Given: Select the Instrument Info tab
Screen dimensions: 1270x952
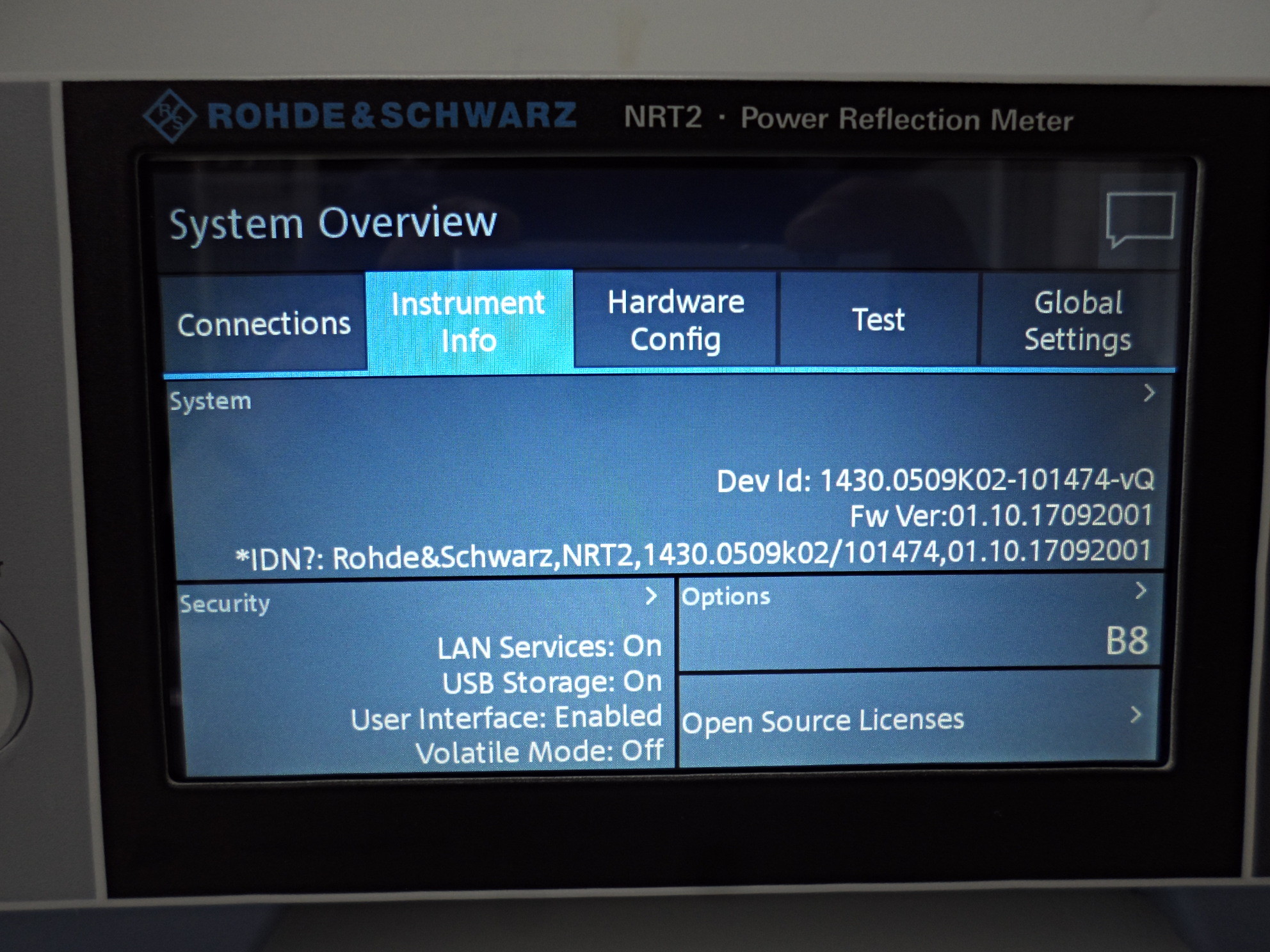Looking at the screenshot, I should (469, 322).
